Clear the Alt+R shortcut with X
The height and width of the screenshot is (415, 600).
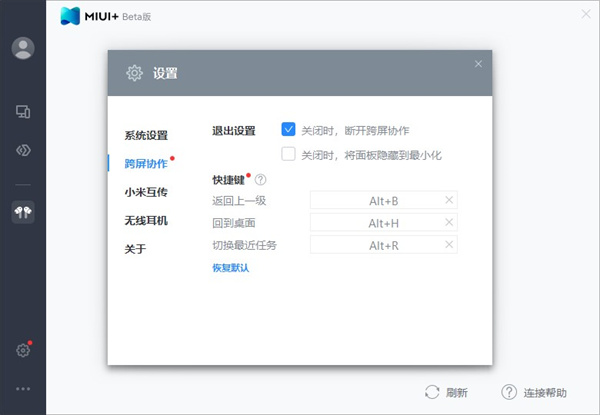point(449,244)
